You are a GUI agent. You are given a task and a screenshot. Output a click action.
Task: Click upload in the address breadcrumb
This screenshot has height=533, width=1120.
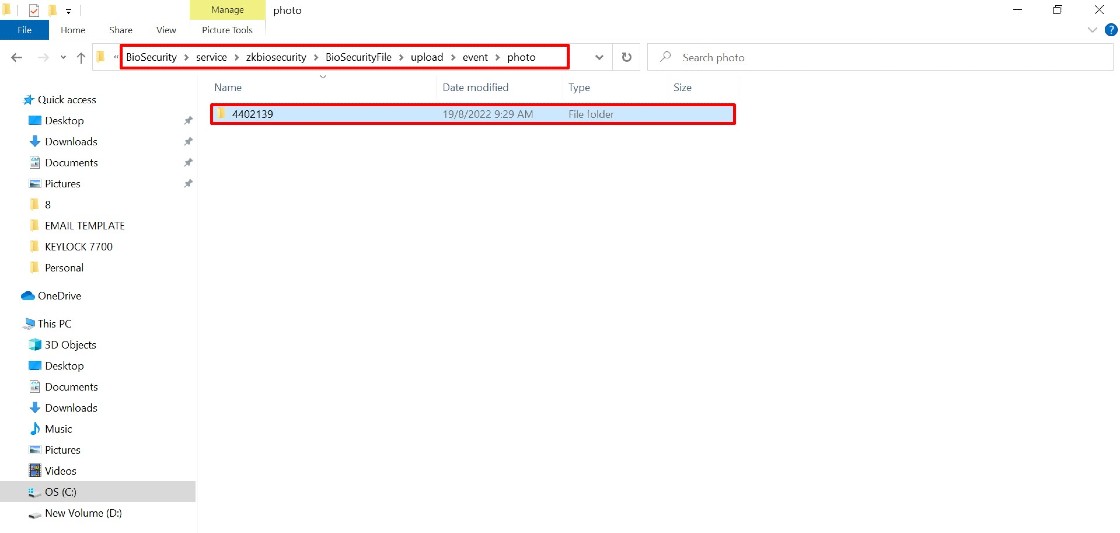coord(426,57)
